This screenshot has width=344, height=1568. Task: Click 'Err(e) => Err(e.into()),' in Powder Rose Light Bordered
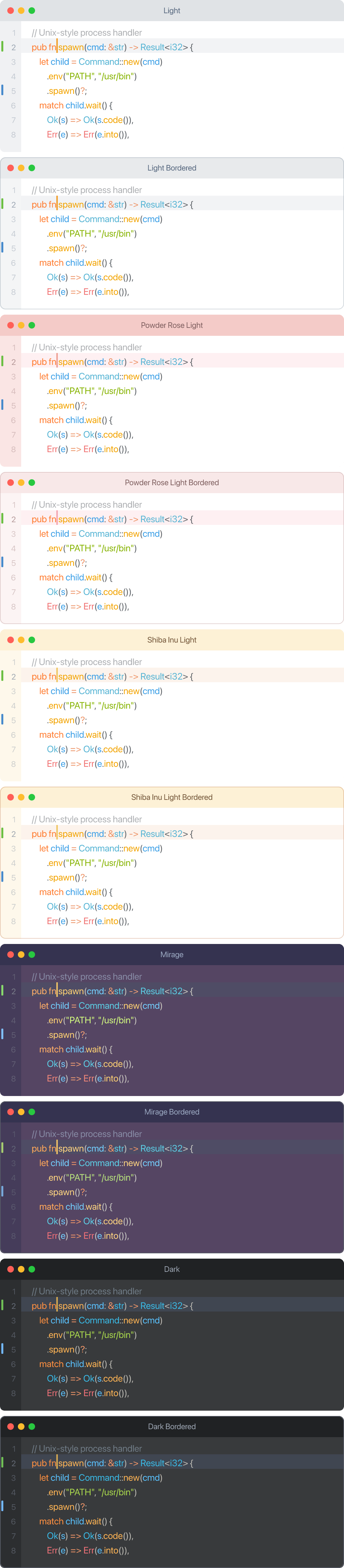point(88,607)
